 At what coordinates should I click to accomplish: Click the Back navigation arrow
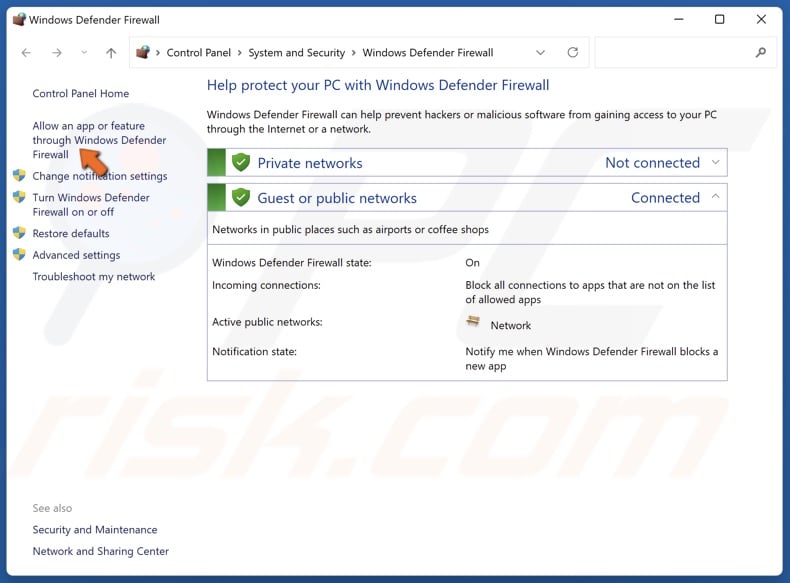coord(26,52)
